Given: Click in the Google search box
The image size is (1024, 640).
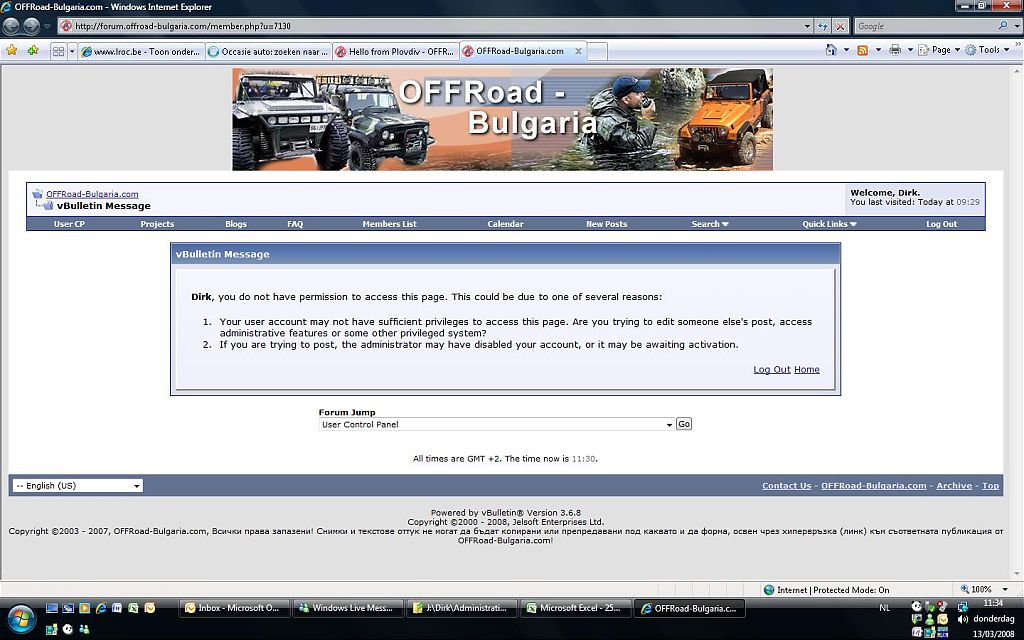Looking at the screenshot, I should [x=925, y=26].
